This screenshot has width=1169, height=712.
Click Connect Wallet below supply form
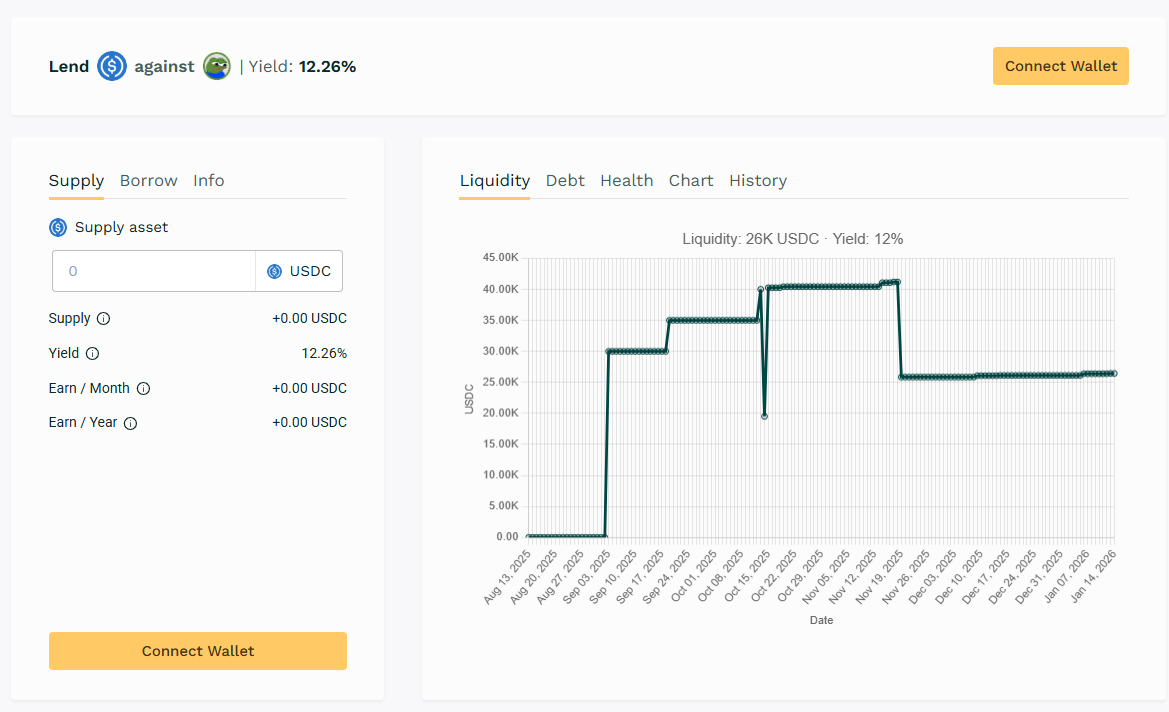point(197,651)
